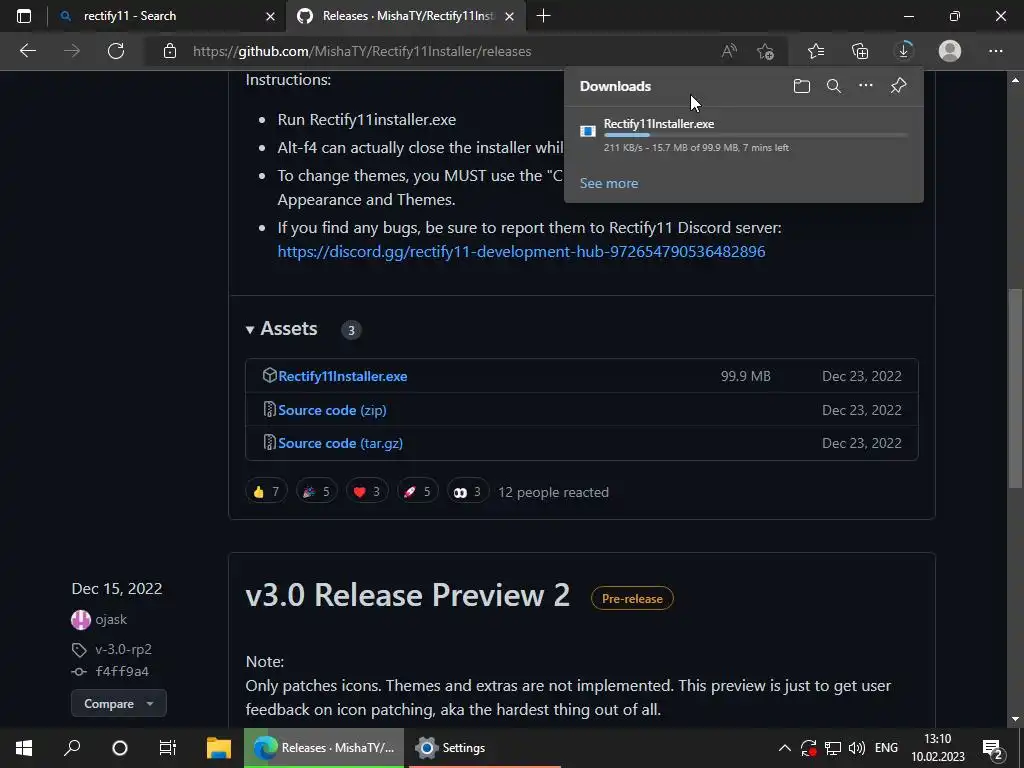Close the Releases GitHub tab
This screenshot has width=1024, height=768.
510,16
